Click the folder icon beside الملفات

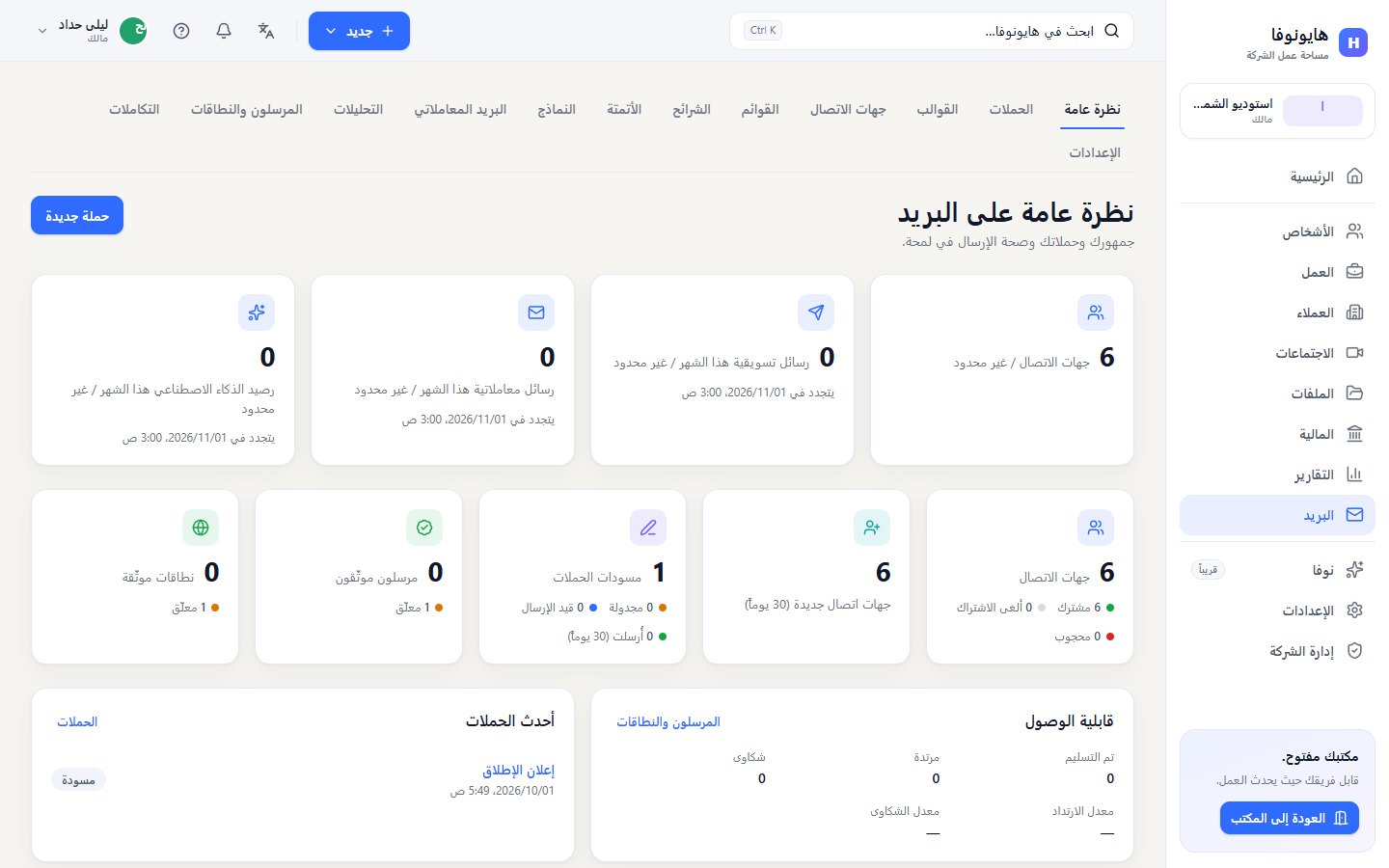point(1354,393)
